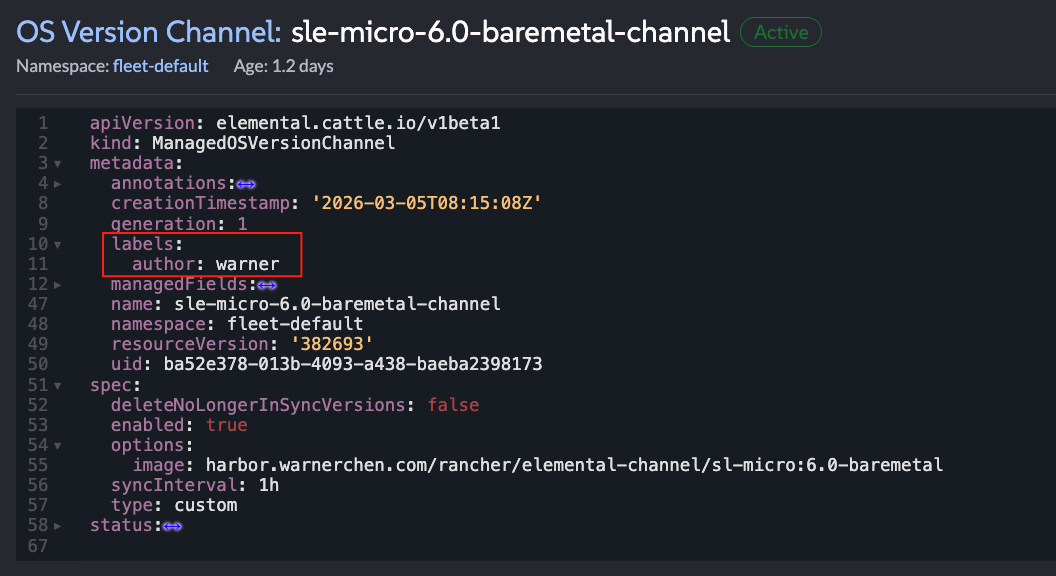Collapse the labels block fold arrow
1056x576 pixels.
tap(57, 244)
